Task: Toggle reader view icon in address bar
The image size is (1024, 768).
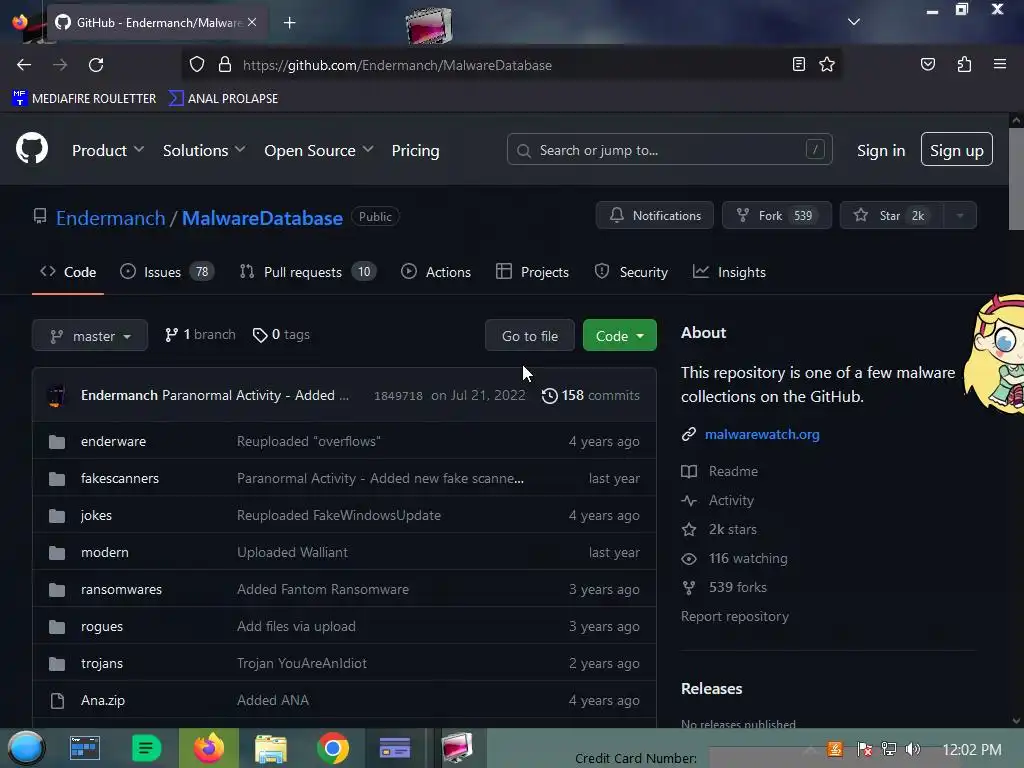Action: [798, 64]
